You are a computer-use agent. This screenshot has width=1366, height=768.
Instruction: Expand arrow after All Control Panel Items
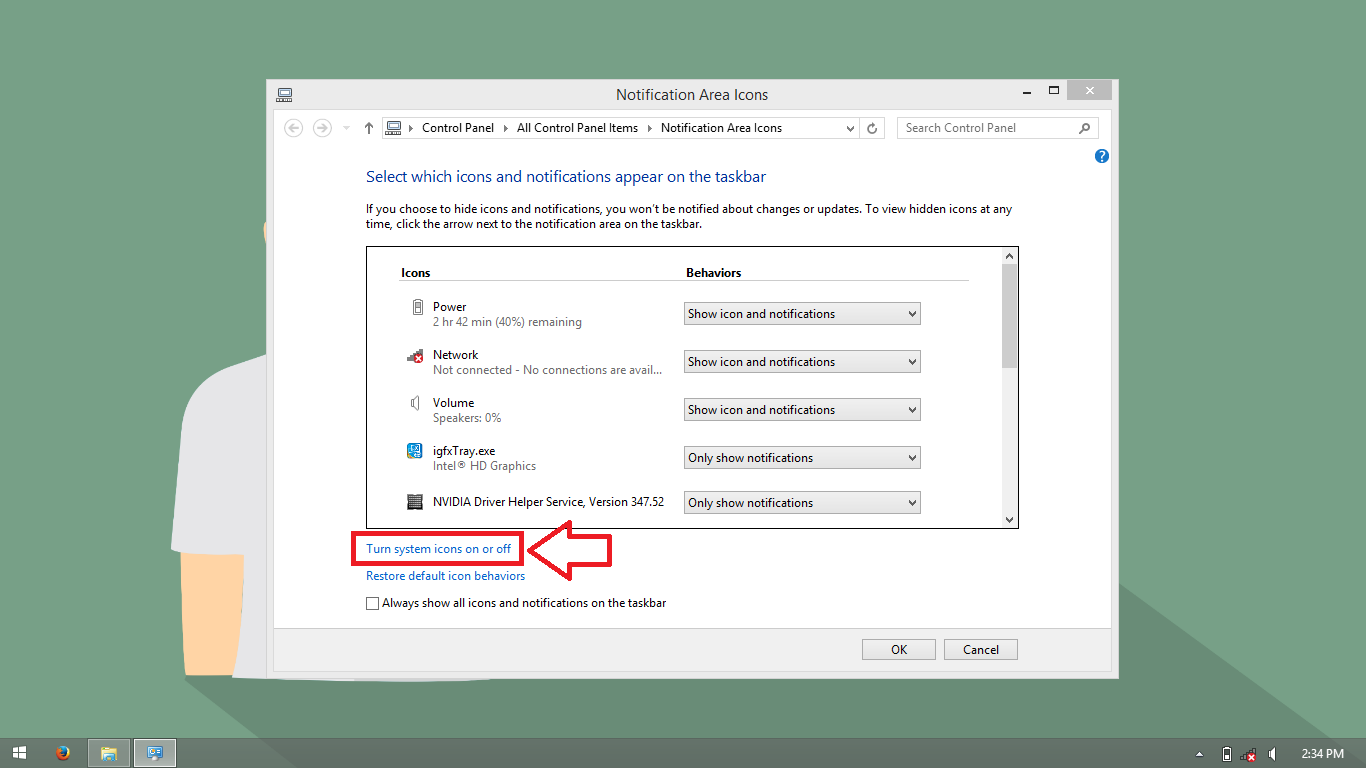[x=650, y=128]
